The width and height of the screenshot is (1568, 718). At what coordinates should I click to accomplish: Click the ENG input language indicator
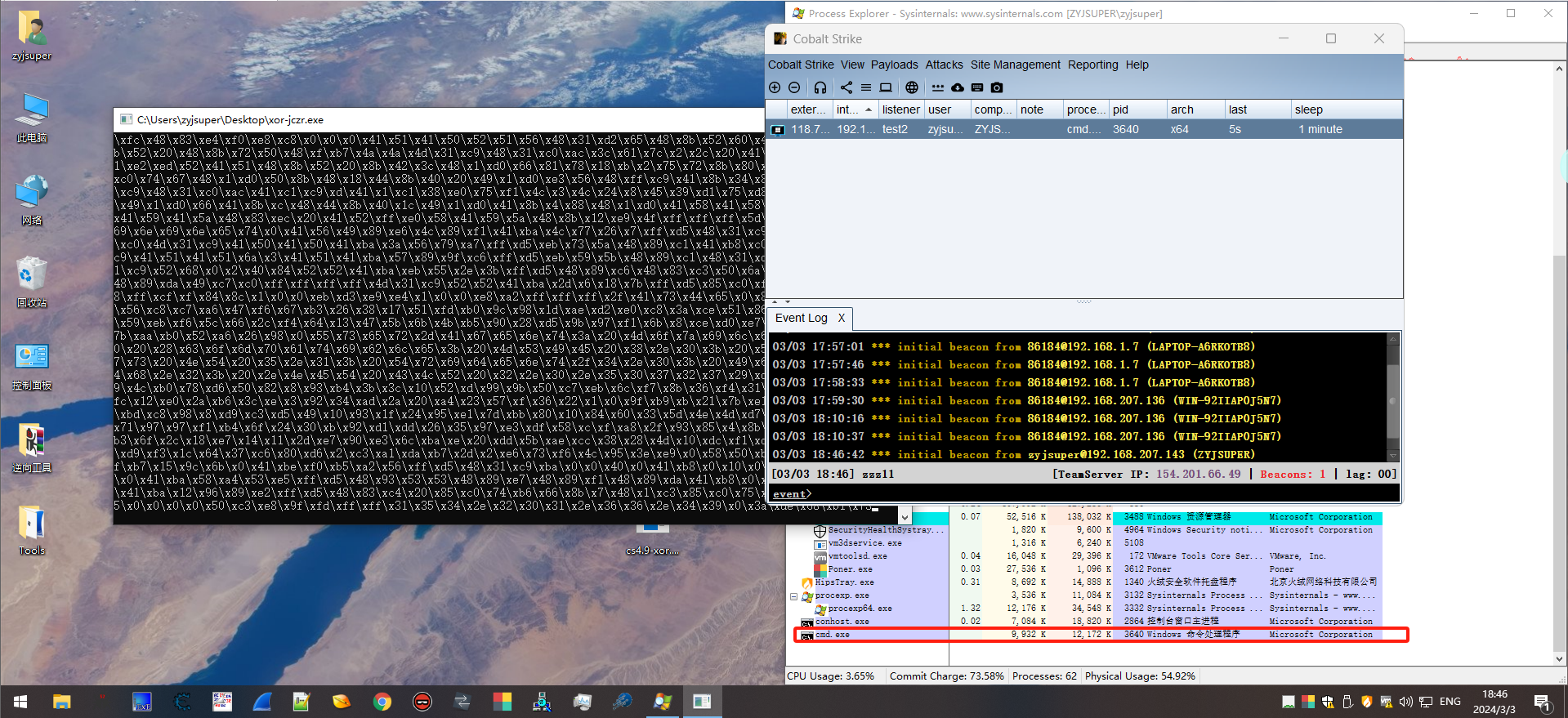[x=1450, y=702]
